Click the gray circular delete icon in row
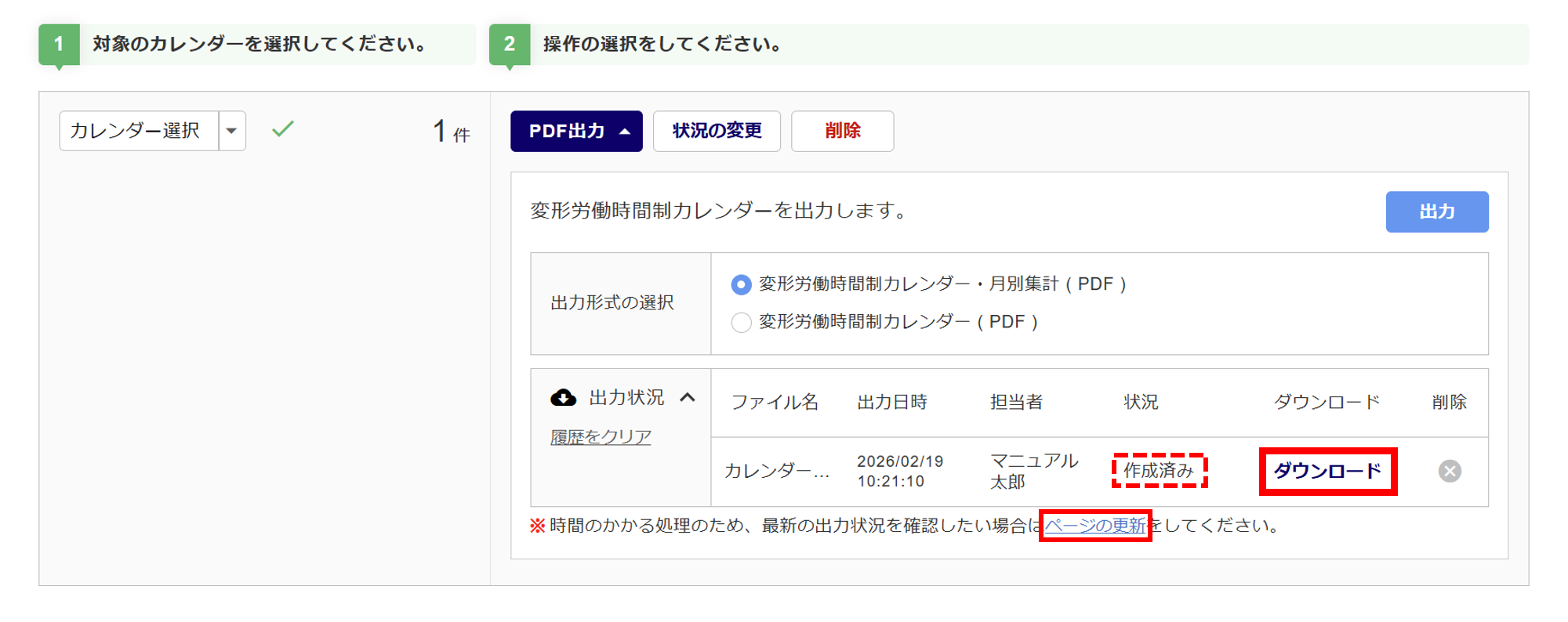1568x622 pixels. (x=1449, y=471)
